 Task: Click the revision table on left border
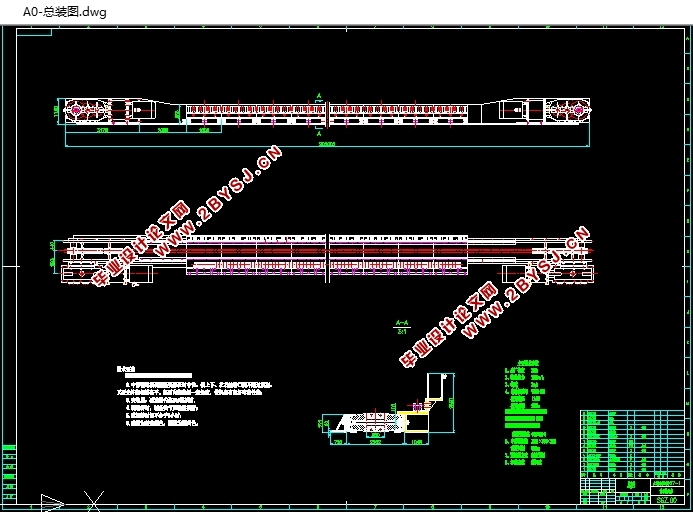pyautogui.click(x=9, y=473)
